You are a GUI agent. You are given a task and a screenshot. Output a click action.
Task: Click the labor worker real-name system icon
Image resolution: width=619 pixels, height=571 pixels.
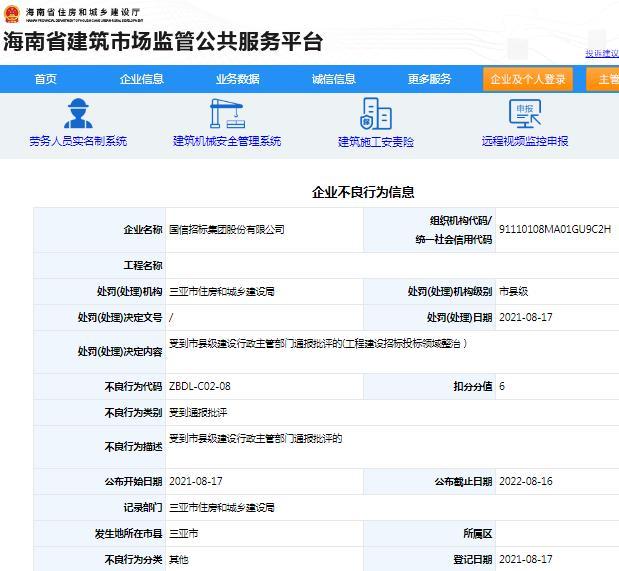point(78,113)
